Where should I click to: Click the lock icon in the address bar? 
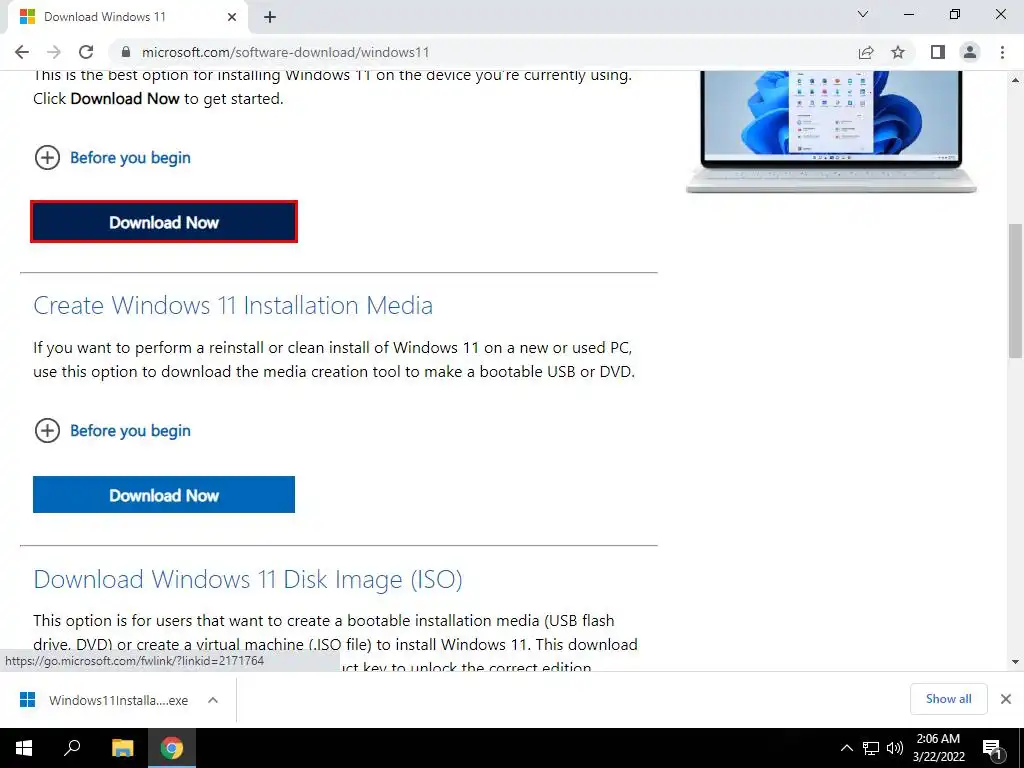coord(126,52)
